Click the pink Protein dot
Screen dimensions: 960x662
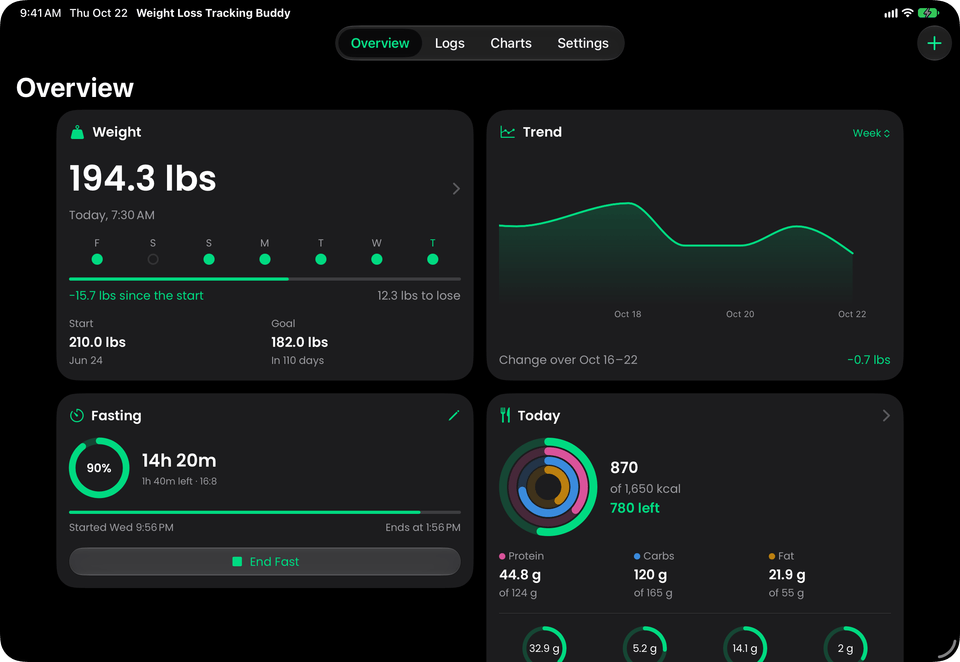coord(502,556)
